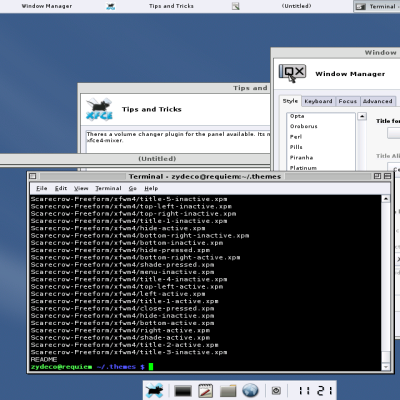Screen dimensions: 400x400
Task: Open the Terminal Help menu
Action: tap(151, 188)
